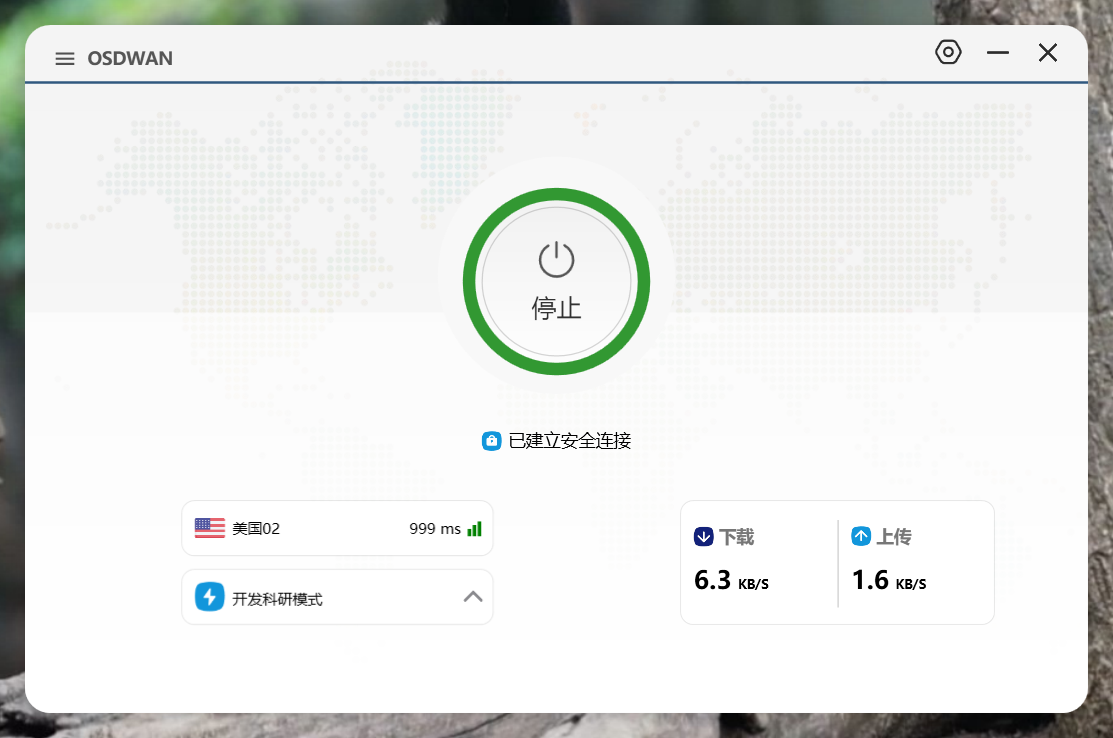Expand the mode list chevron arrow
The image size is (1113, 738).
[x=473, y=597]
